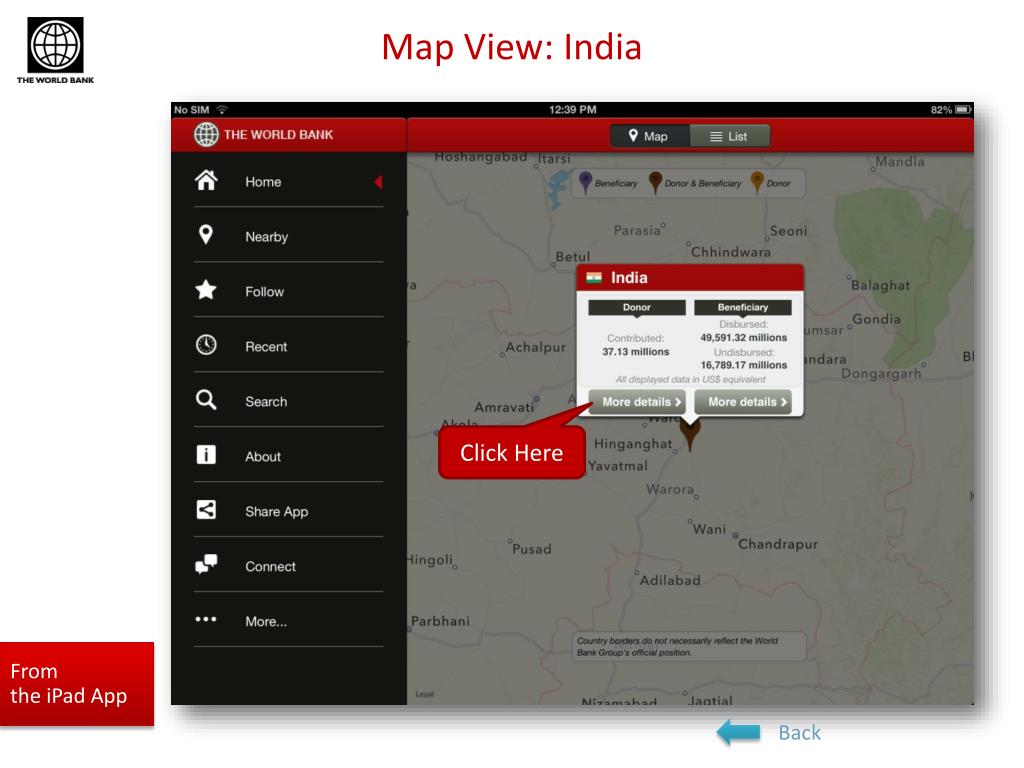Open the Connect chat bubbles icon
This screenshot has height=768, width=1024.
coord(206,564)
